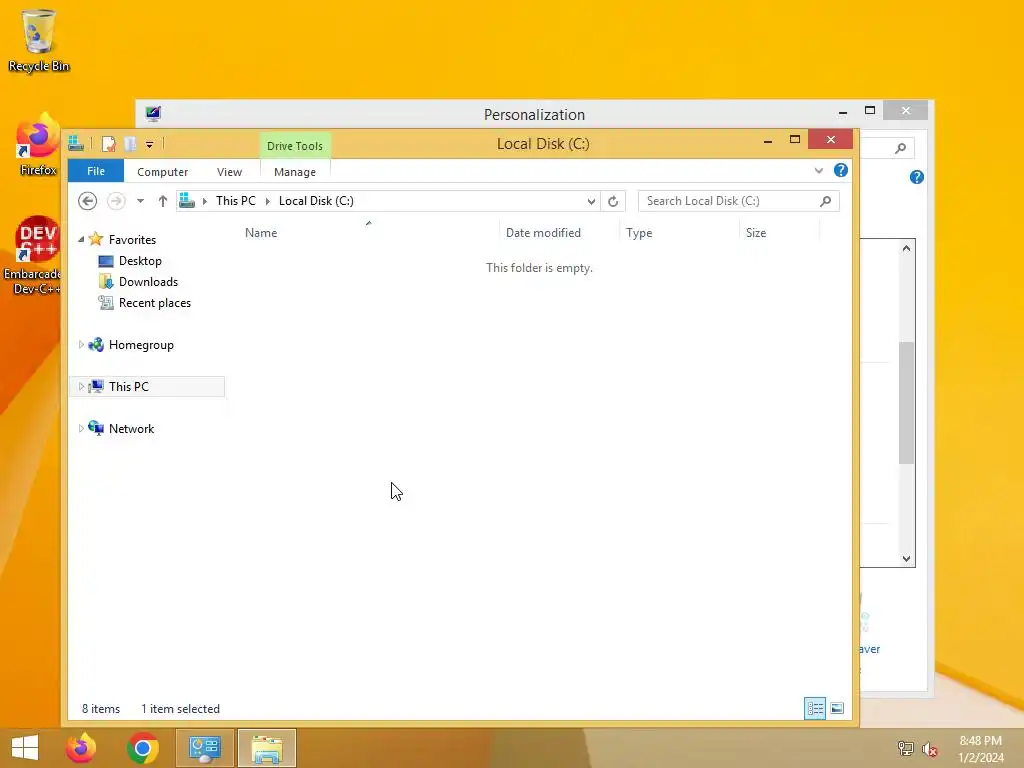Click the Personalization window help icon
The height and width of the screenshot is (768, 1024).
click(x=916, y=177)
